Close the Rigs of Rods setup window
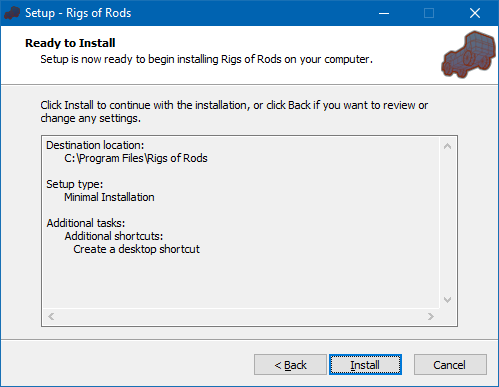Screen dimensions: 499x387 475,13
